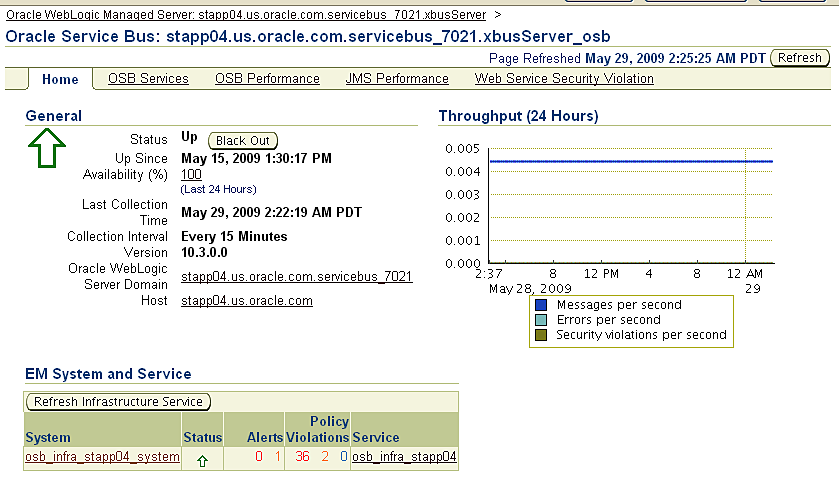
Task: Click the policy violations count 2
Action: tap(325, 456)
